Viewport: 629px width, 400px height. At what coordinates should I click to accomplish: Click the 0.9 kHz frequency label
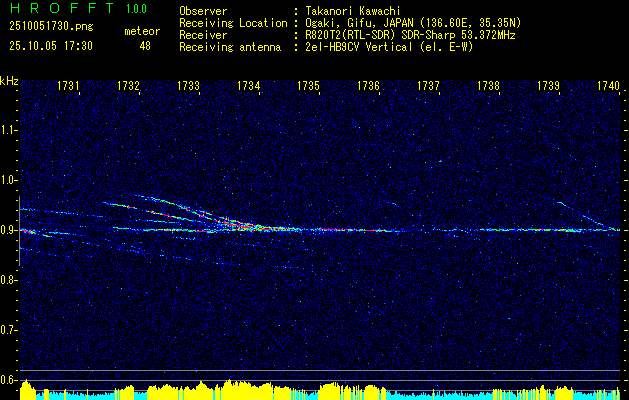point(9,230)
